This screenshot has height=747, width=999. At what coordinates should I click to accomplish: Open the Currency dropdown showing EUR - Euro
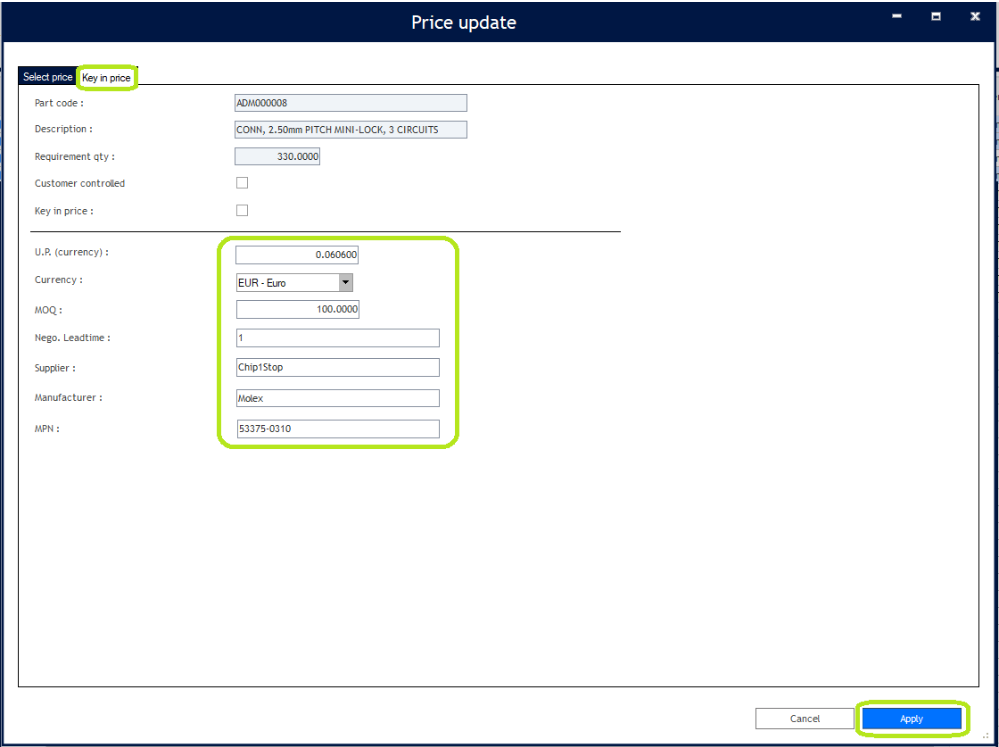346,282
